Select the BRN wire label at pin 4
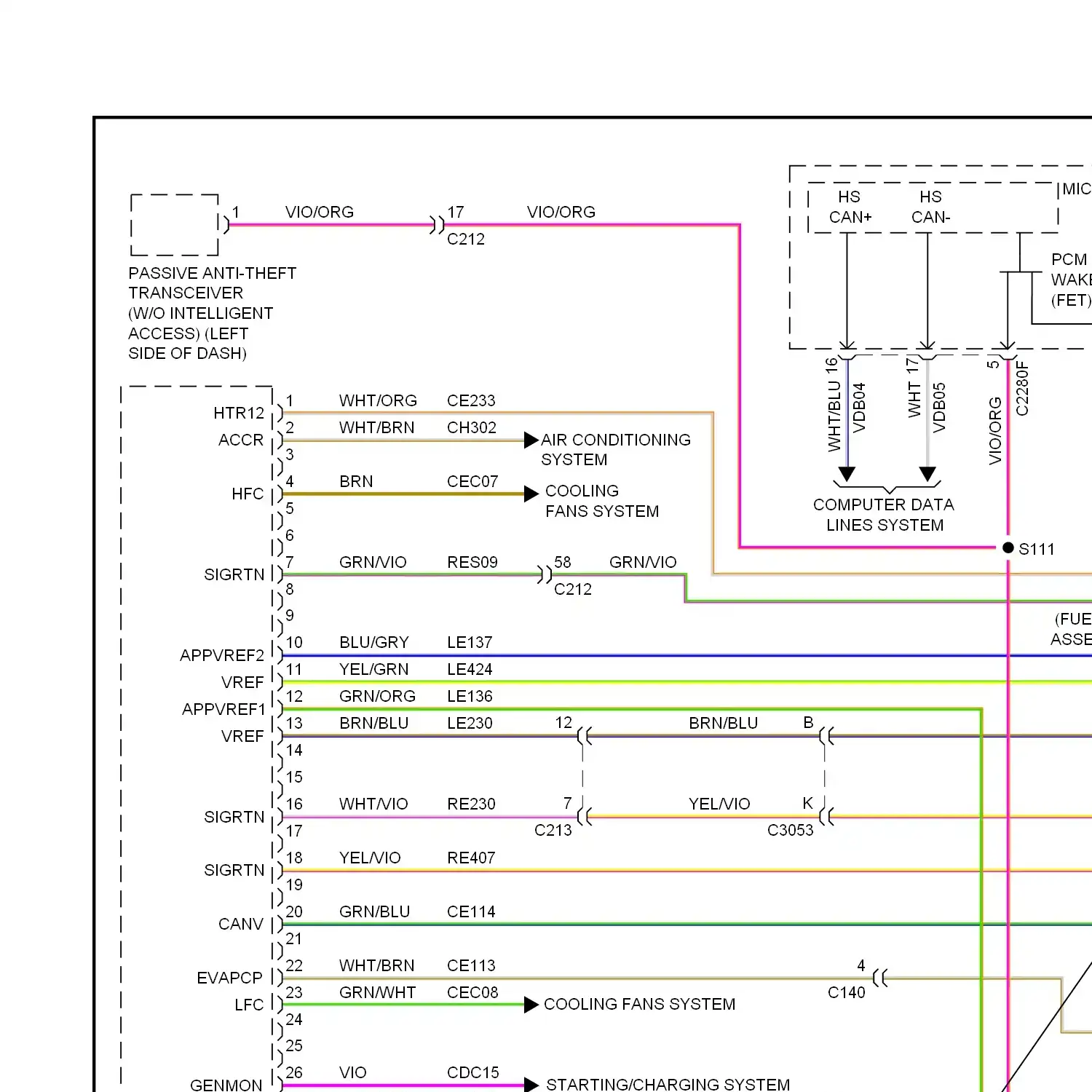This screenshot has width=1092, height=1092. pyautogui.click(x=356, y=482)
